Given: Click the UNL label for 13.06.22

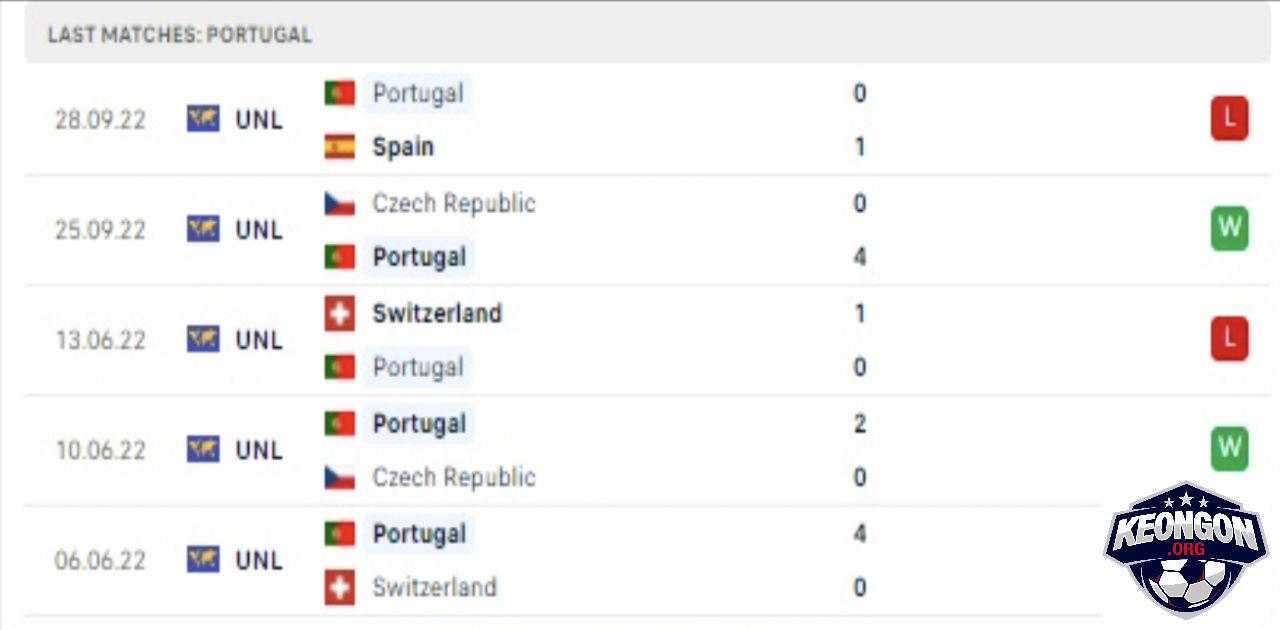Looking at the screenshot, I should click(259, 340).
